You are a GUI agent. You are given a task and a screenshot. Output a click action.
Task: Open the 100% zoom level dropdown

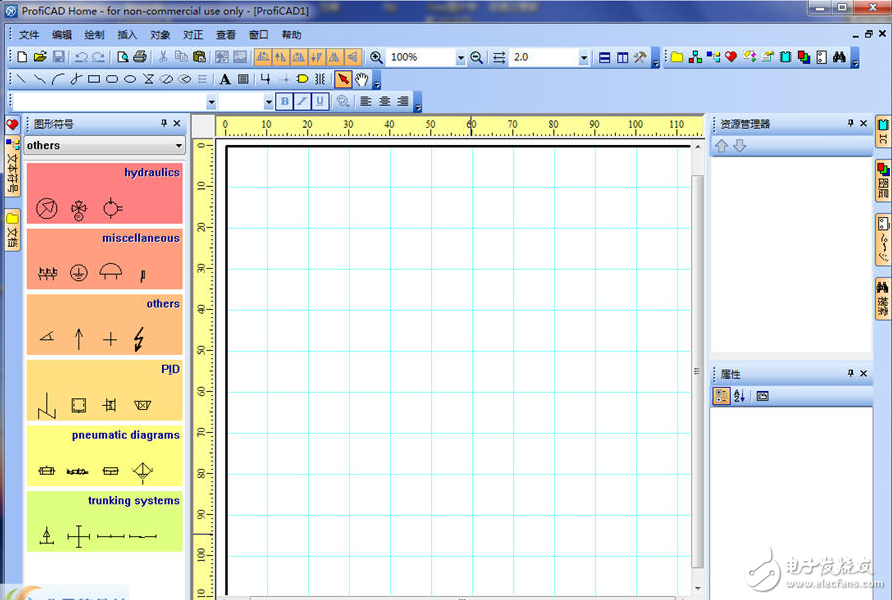[461, 58]
